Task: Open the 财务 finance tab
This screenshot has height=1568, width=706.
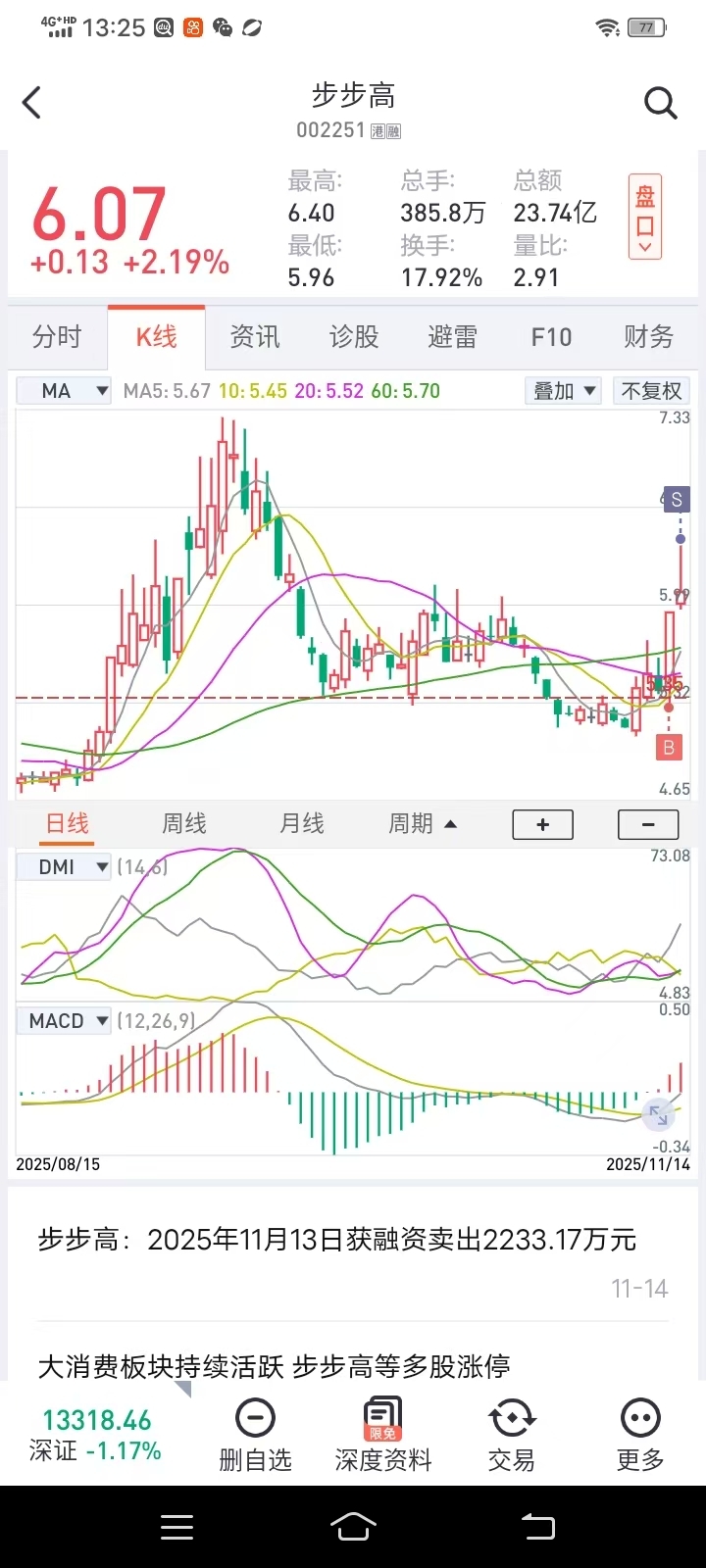Action: pos(649,337)
